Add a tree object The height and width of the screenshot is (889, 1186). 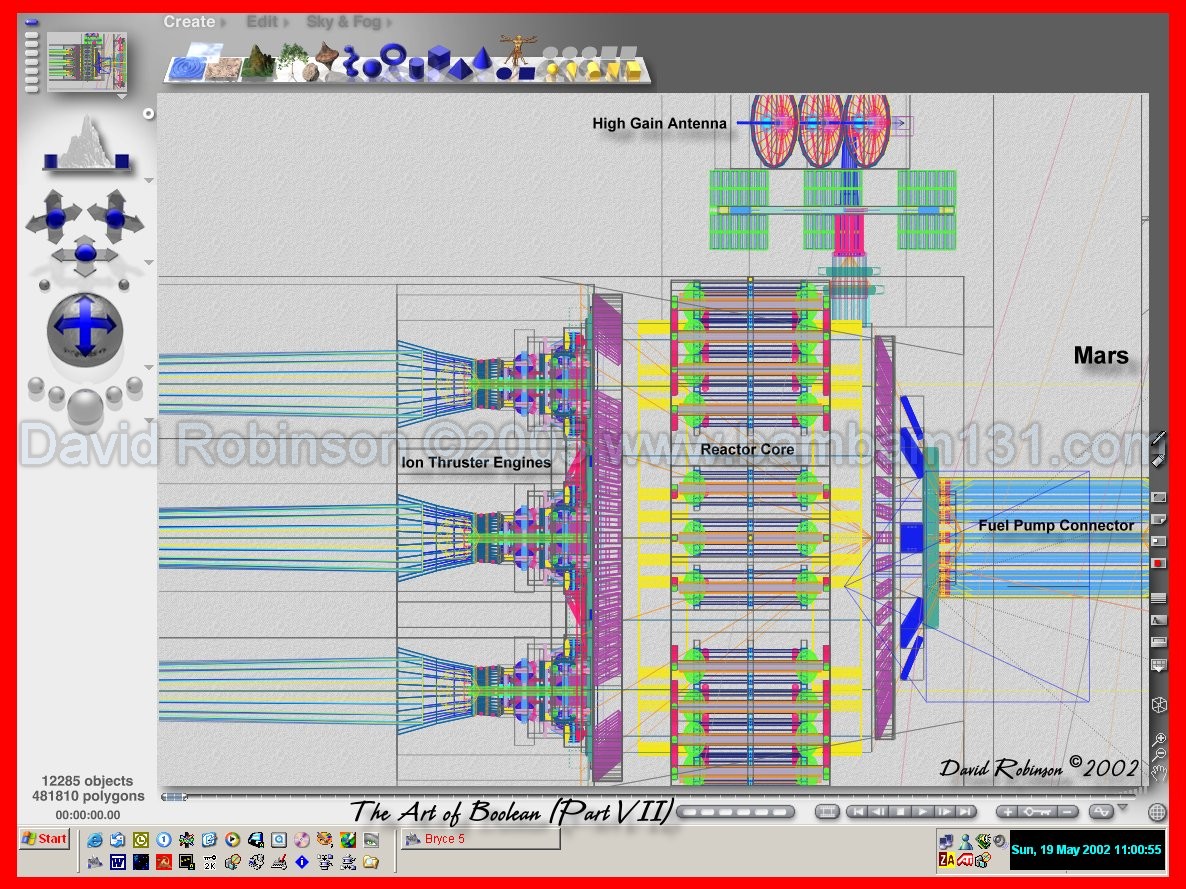pyautogui.click(x=291, y=61)
